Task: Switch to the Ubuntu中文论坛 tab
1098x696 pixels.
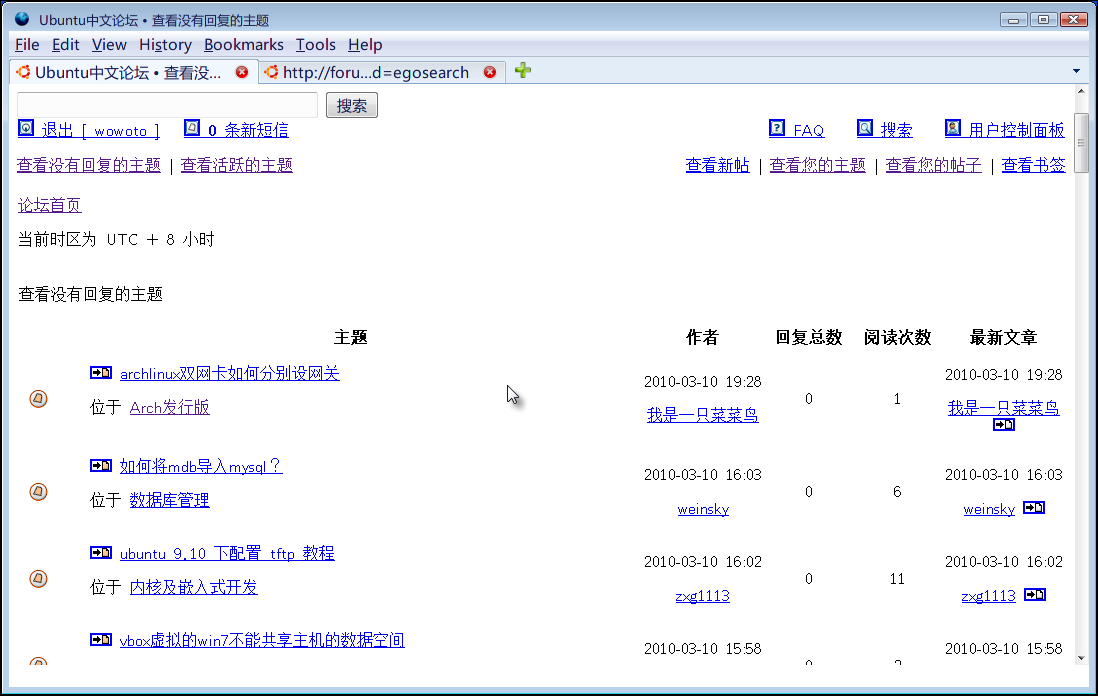Action: 133,72
